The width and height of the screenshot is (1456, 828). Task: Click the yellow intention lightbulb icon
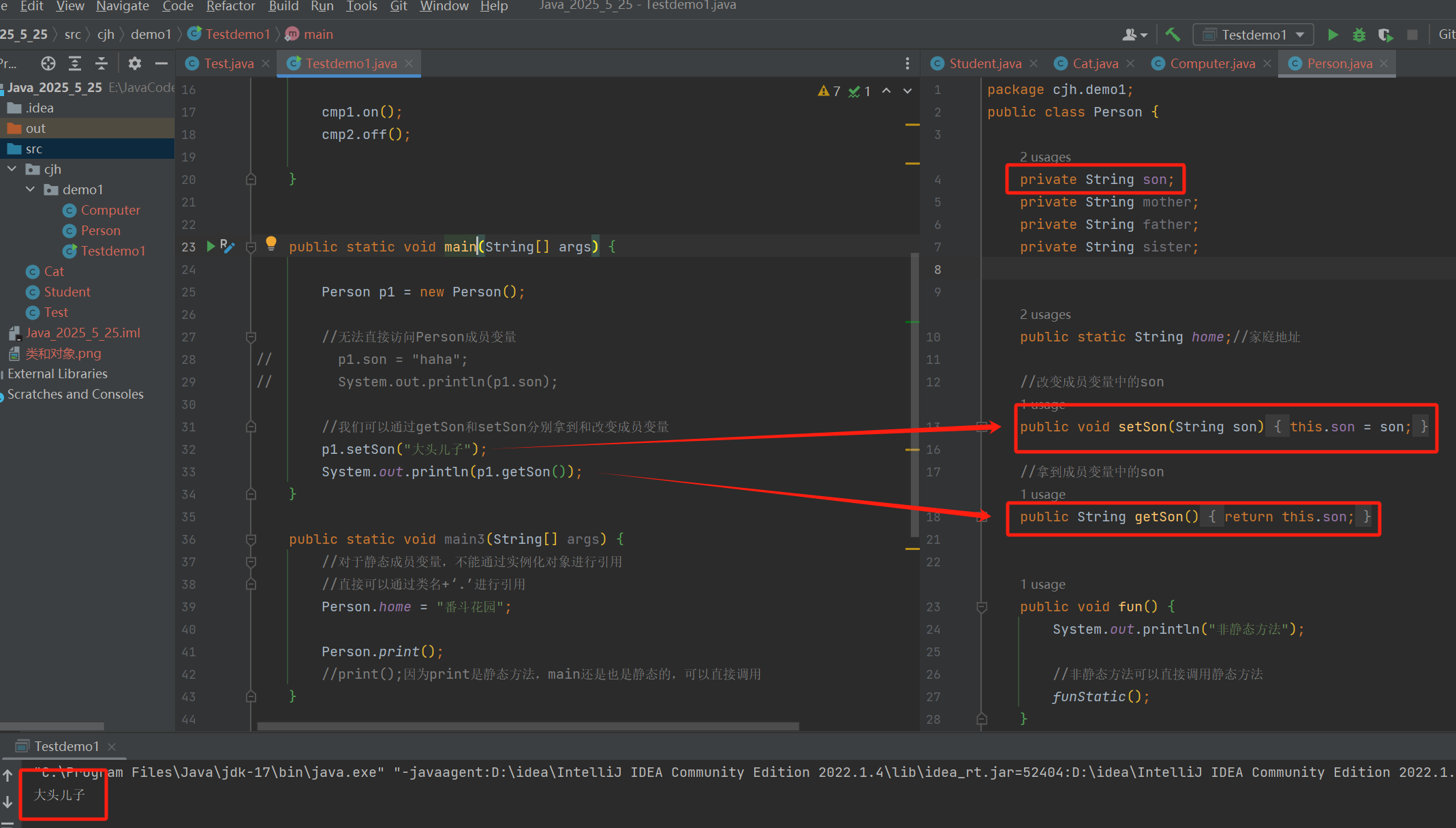[x=271, y=243]
